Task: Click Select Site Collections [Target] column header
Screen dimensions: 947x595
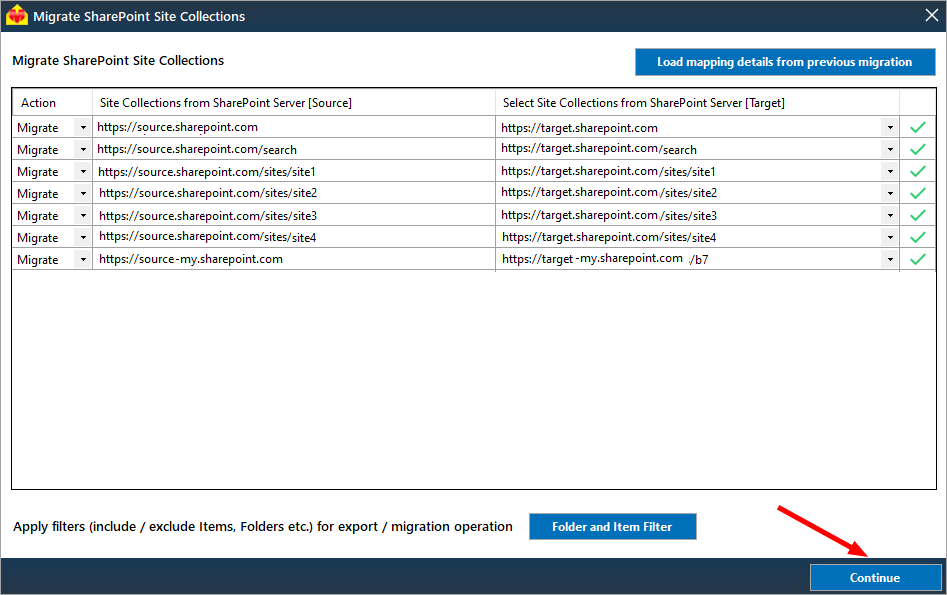Action: 697,103
